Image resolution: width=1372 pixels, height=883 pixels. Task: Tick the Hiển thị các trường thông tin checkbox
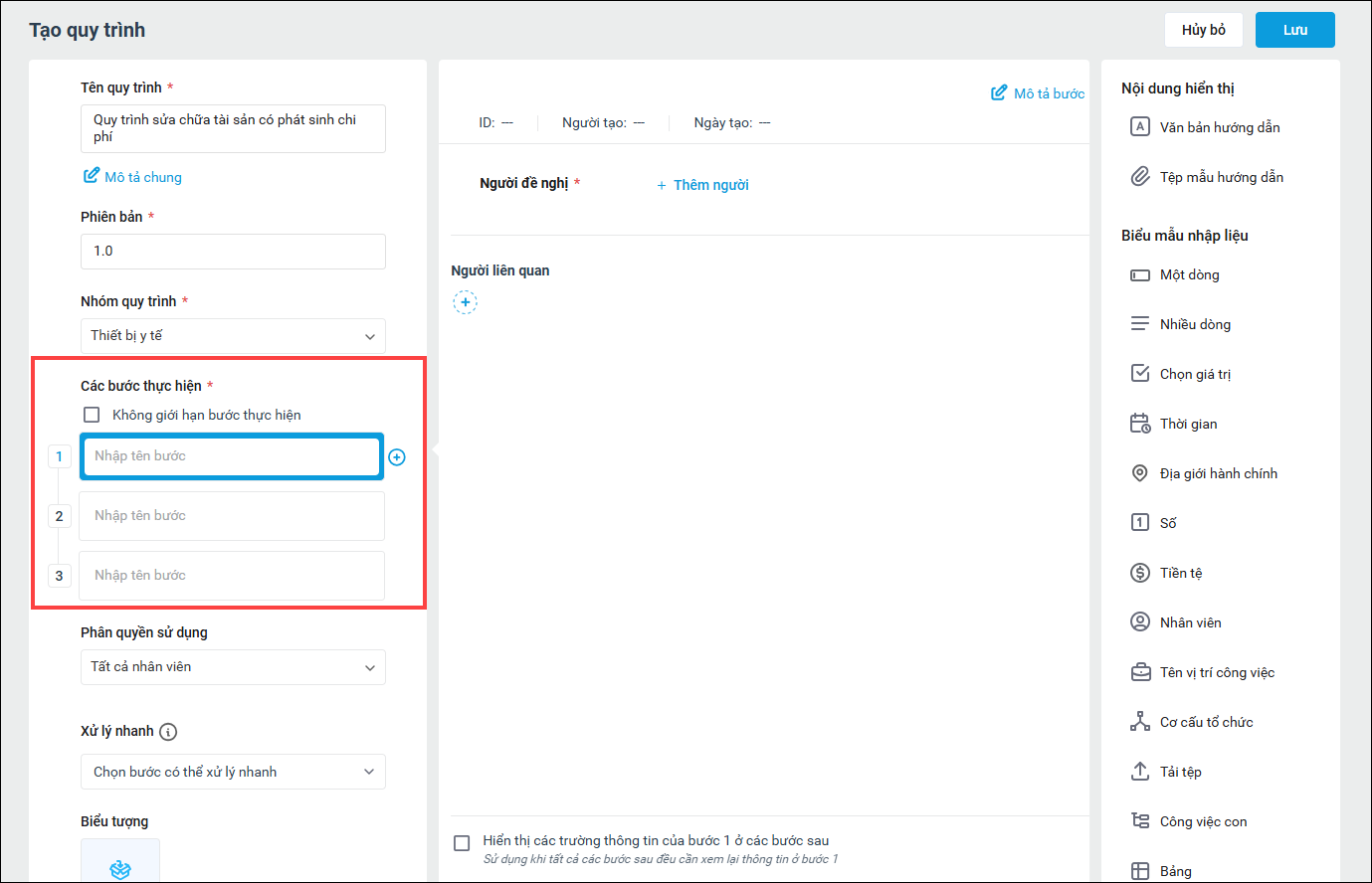(x=462, y=843)
